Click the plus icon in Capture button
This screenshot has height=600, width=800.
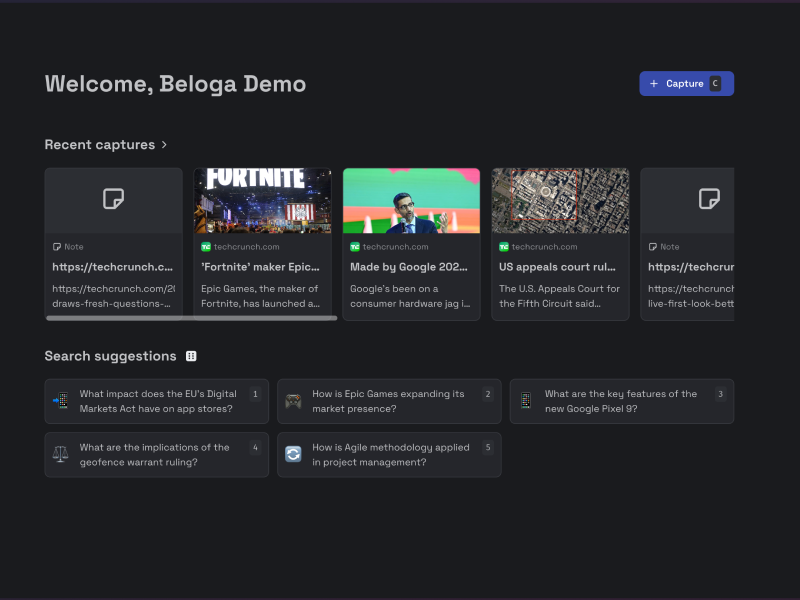tap(654, 84)
